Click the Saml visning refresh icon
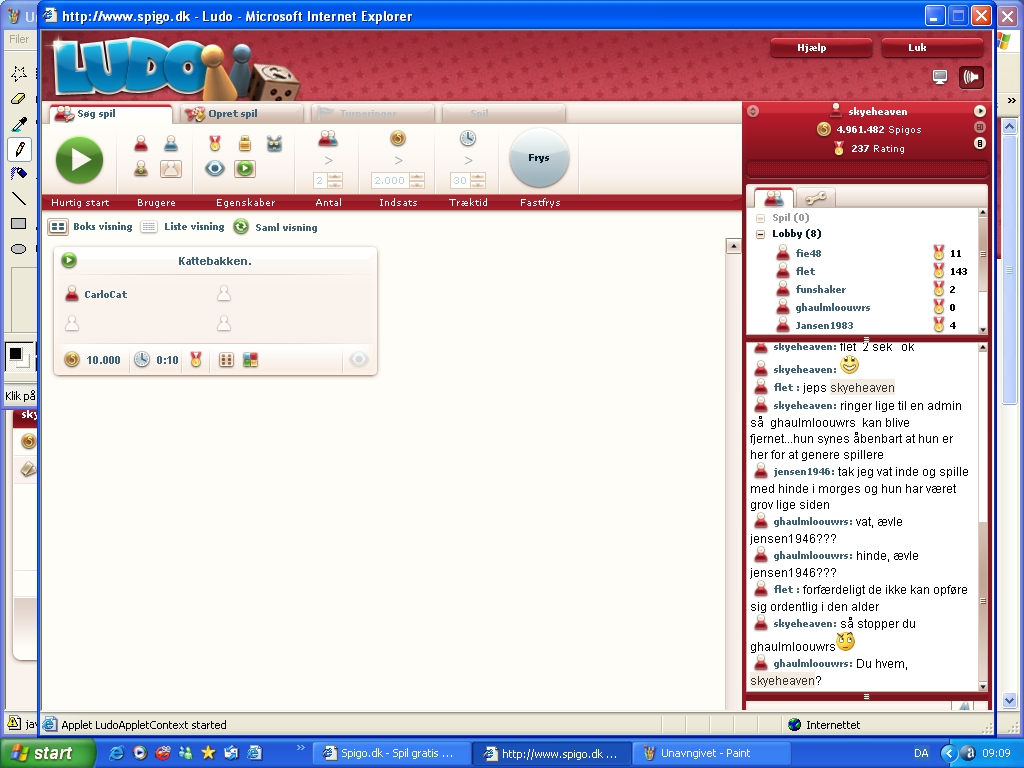Image resolution: width=1024 pixels, height=768 pixels. (x=241, y=227)
